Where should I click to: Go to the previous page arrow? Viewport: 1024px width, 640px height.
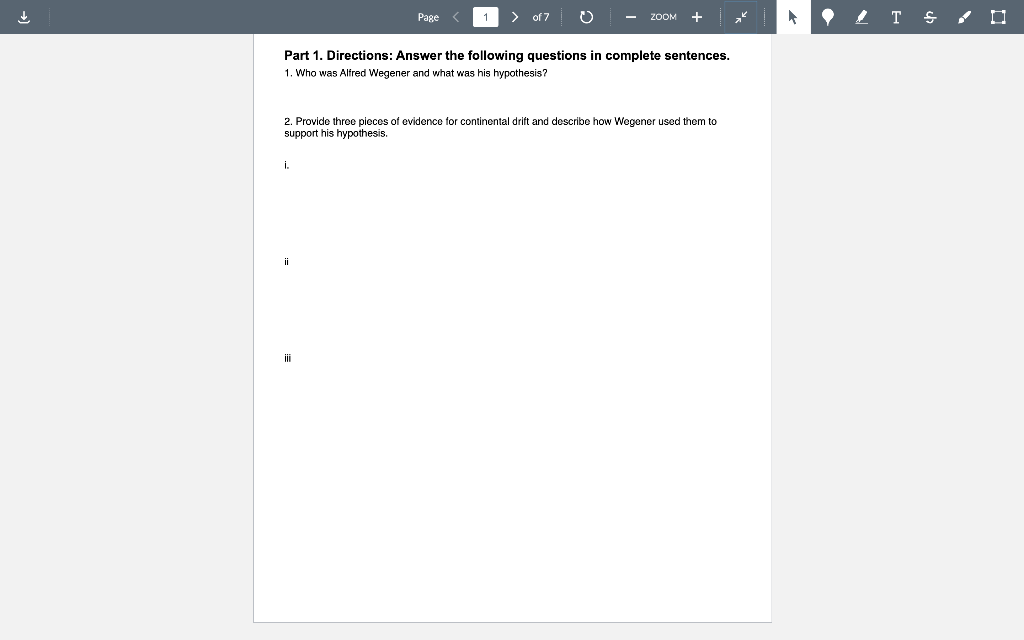coord(456,17)
